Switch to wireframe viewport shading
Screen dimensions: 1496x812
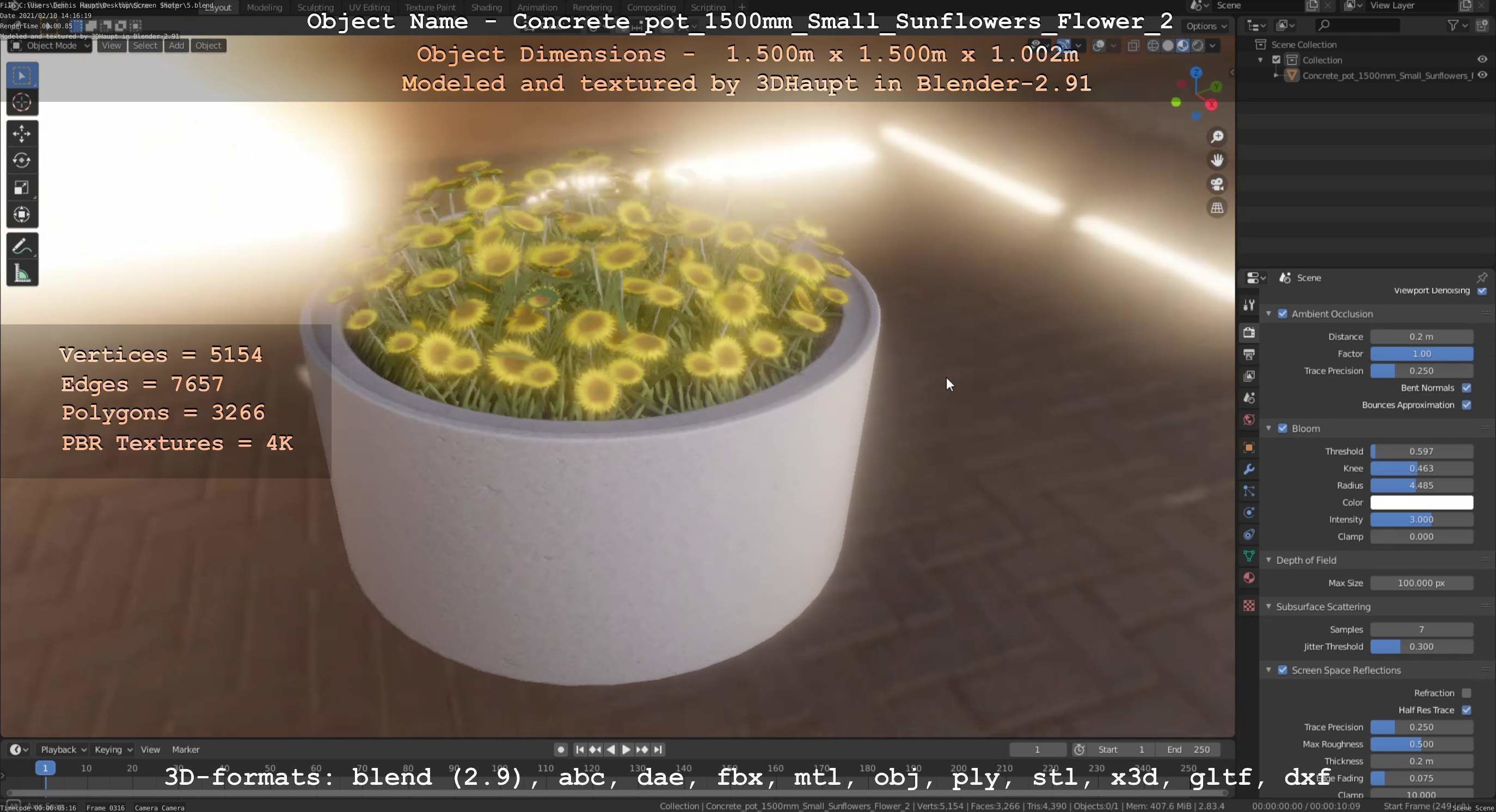point(1154,45)
